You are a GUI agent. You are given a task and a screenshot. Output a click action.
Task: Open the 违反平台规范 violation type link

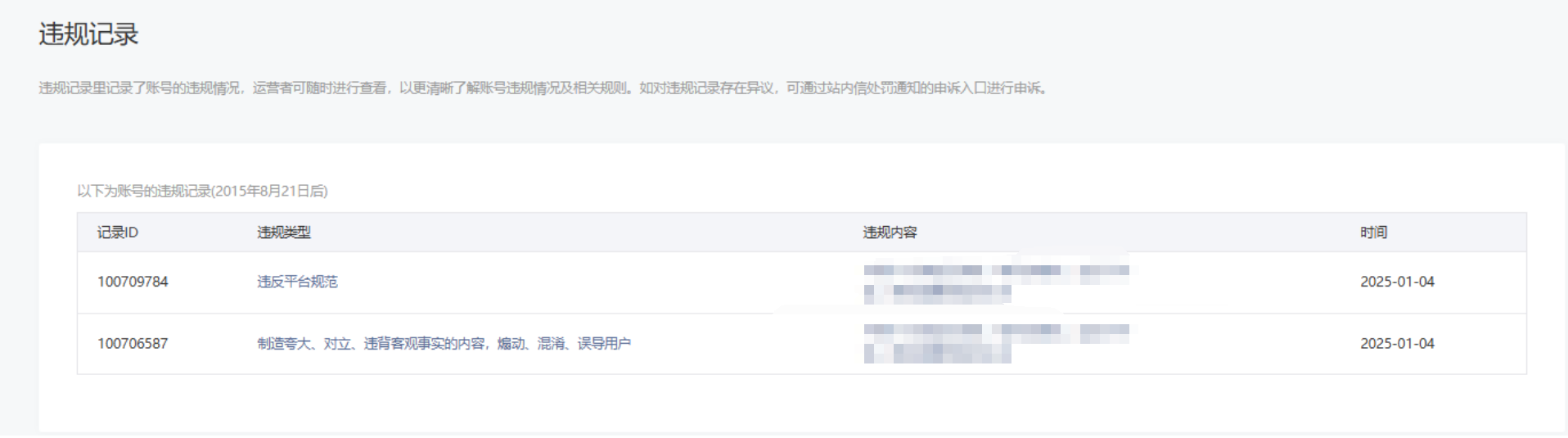(x=297, y=282)
